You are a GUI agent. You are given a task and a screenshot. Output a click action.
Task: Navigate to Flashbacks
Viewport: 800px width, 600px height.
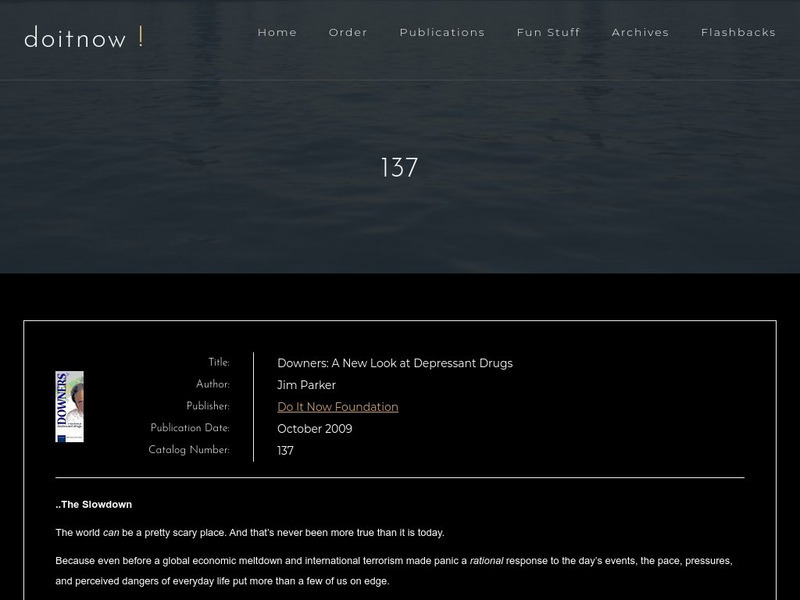(738, 32)
